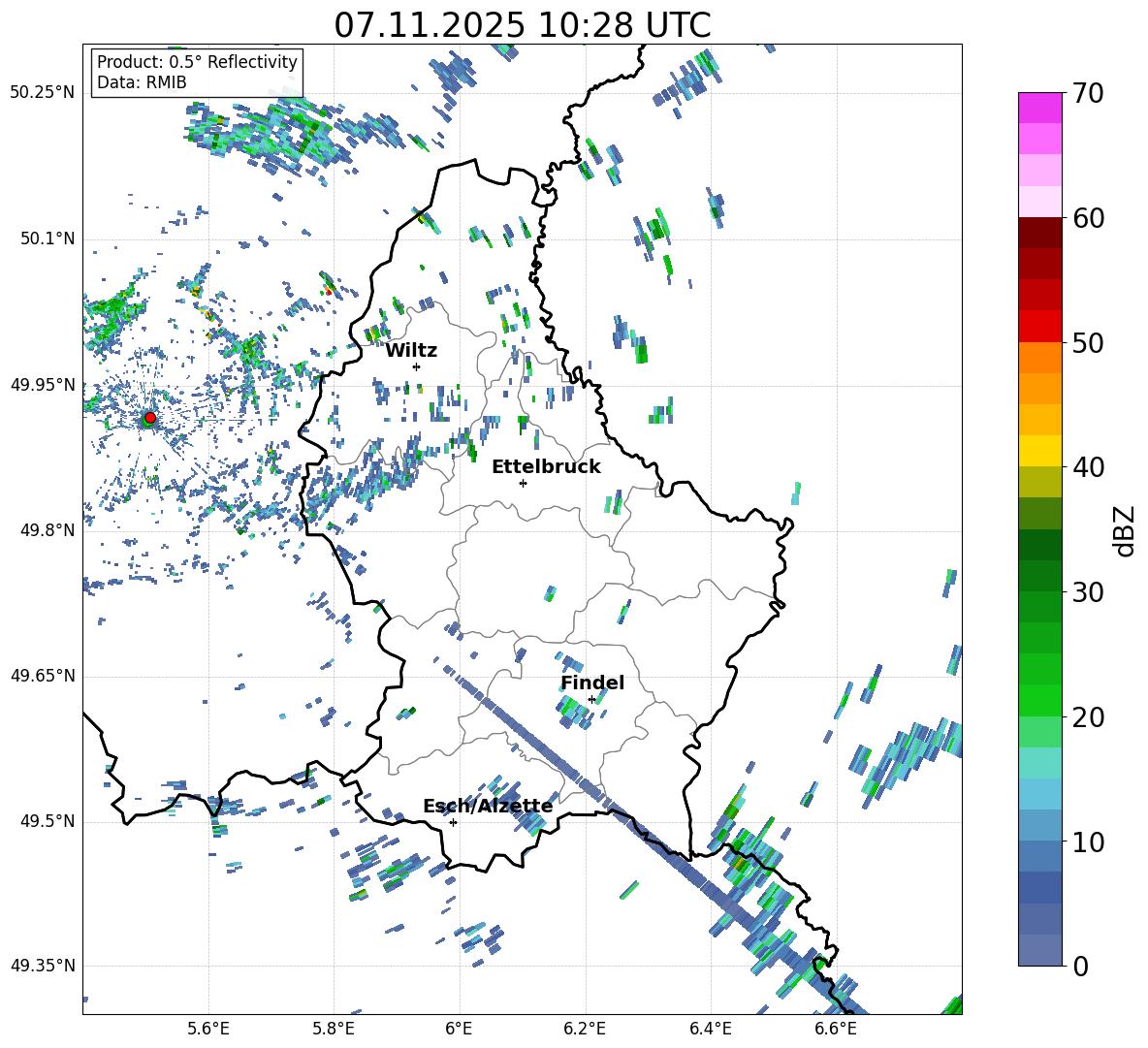
Task: Click the 6.2°E longitude label
Action: coord(585,1029)
